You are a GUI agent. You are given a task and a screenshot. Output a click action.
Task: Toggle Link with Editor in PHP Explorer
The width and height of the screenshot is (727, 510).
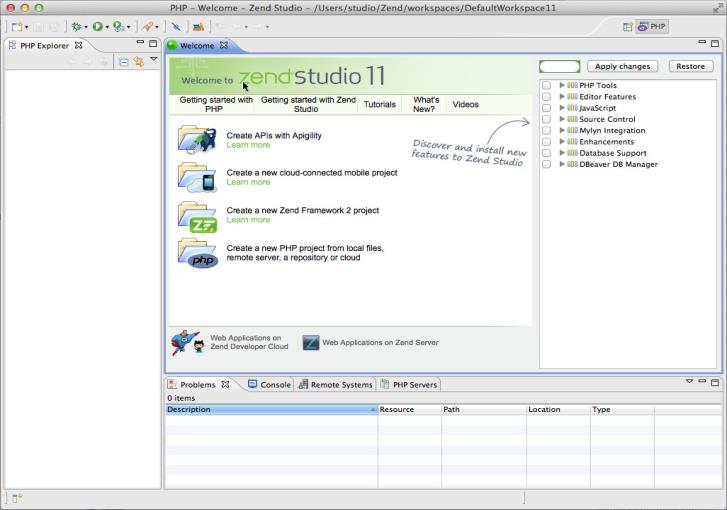point(138,61)
